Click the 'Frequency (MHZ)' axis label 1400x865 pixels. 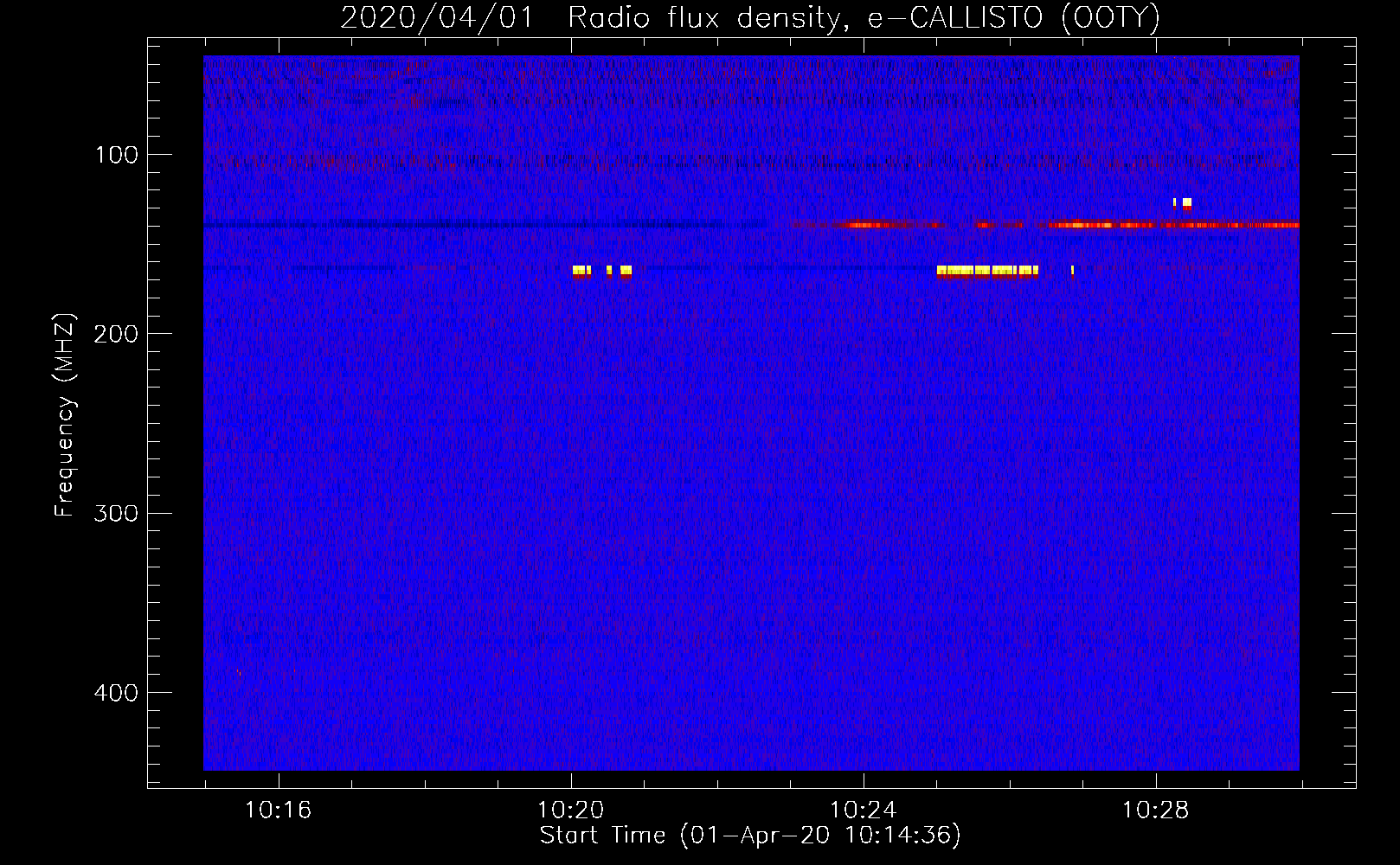(65, 415)
